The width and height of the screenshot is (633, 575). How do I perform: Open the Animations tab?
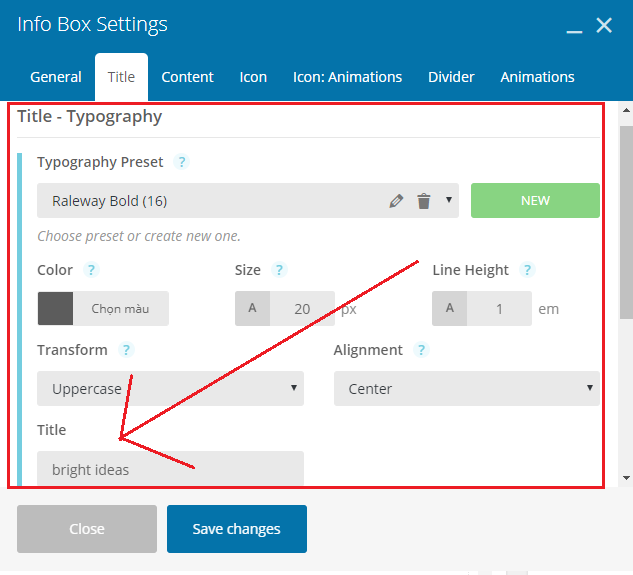pos(537,77)
